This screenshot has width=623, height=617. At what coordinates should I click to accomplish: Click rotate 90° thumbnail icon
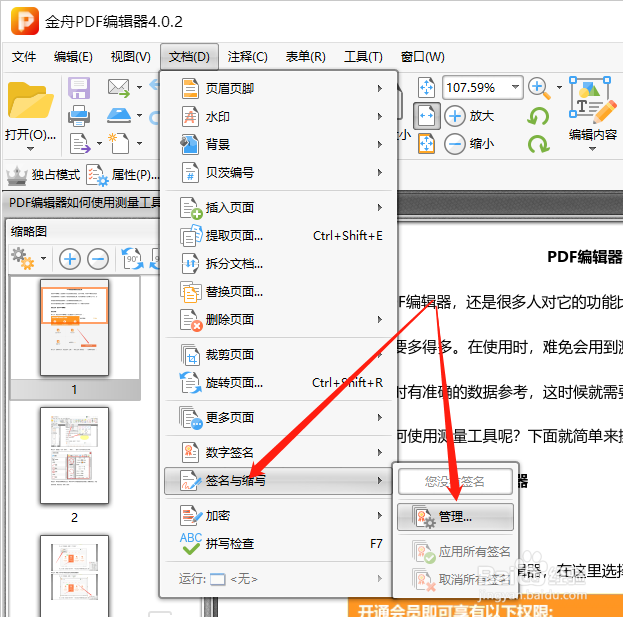(132, 258)
